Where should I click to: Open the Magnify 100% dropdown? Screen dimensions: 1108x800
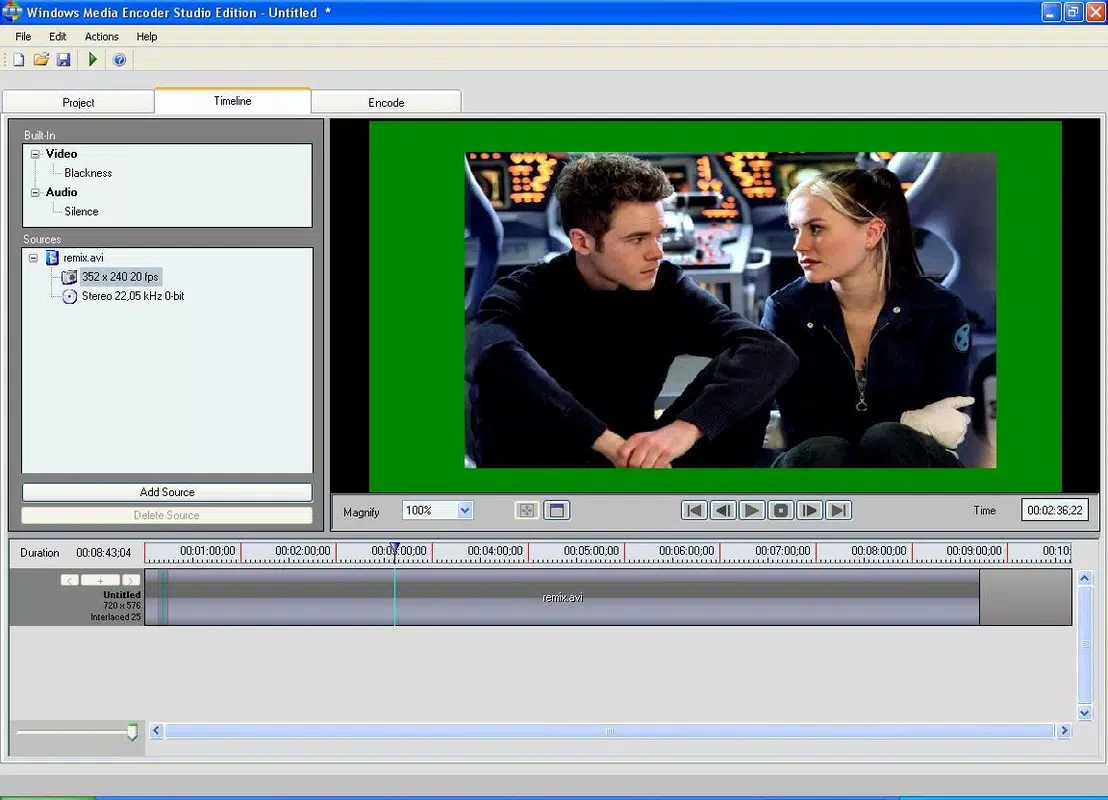464,510
